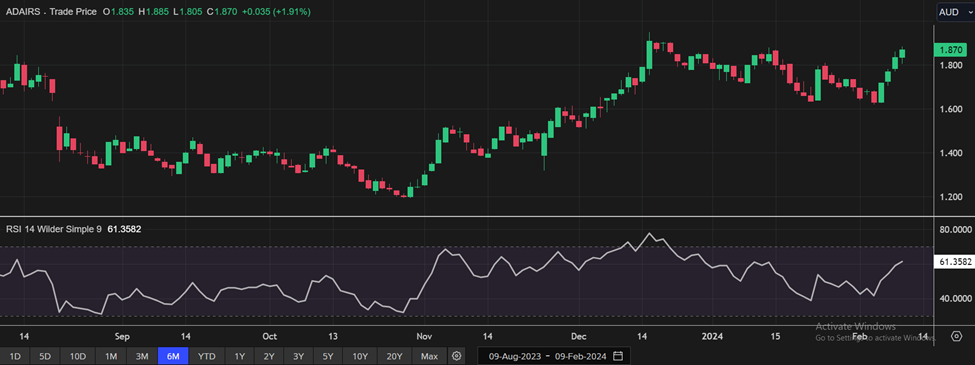Click the 1.200 price axis label
975x365 pixels.
tap(950, 197)
